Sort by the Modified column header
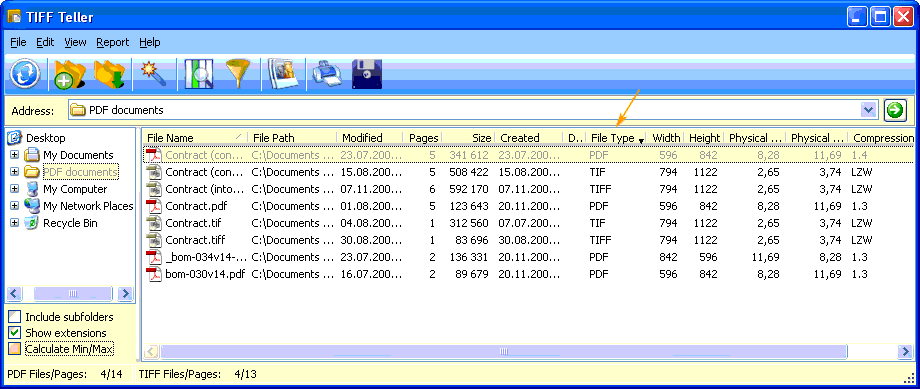This screenshot has width=920, height=389. point(370,138)
